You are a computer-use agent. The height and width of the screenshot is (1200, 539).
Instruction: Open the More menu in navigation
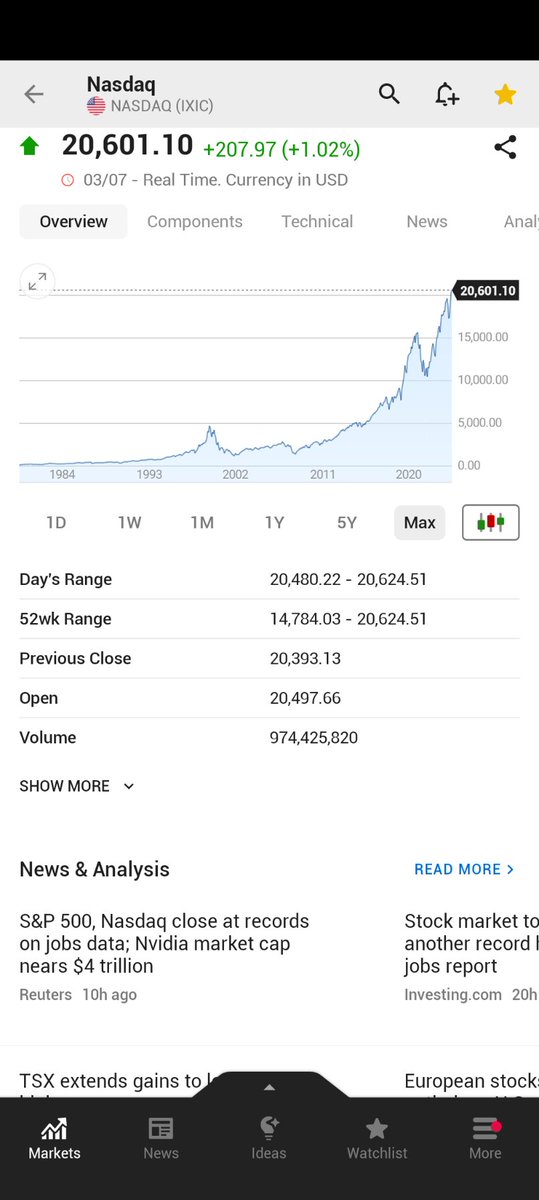[x=485, y=1138]
